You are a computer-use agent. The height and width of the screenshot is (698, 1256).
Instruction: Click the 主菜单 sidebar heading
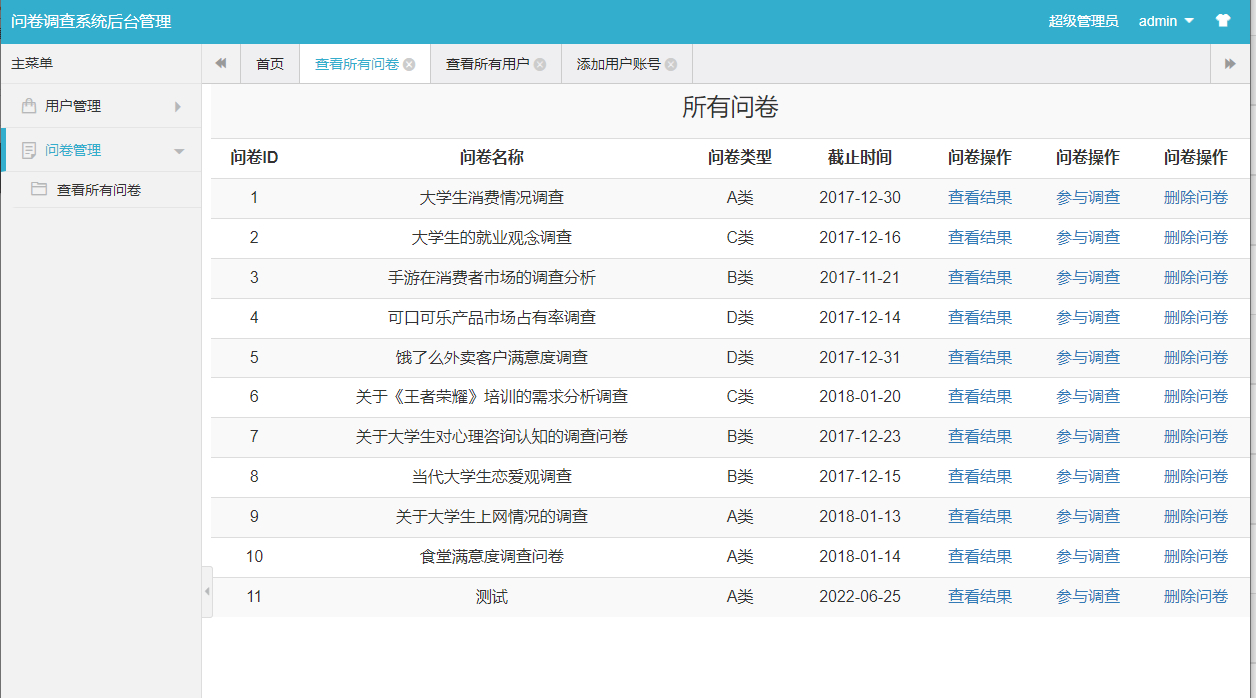point(32,64)
